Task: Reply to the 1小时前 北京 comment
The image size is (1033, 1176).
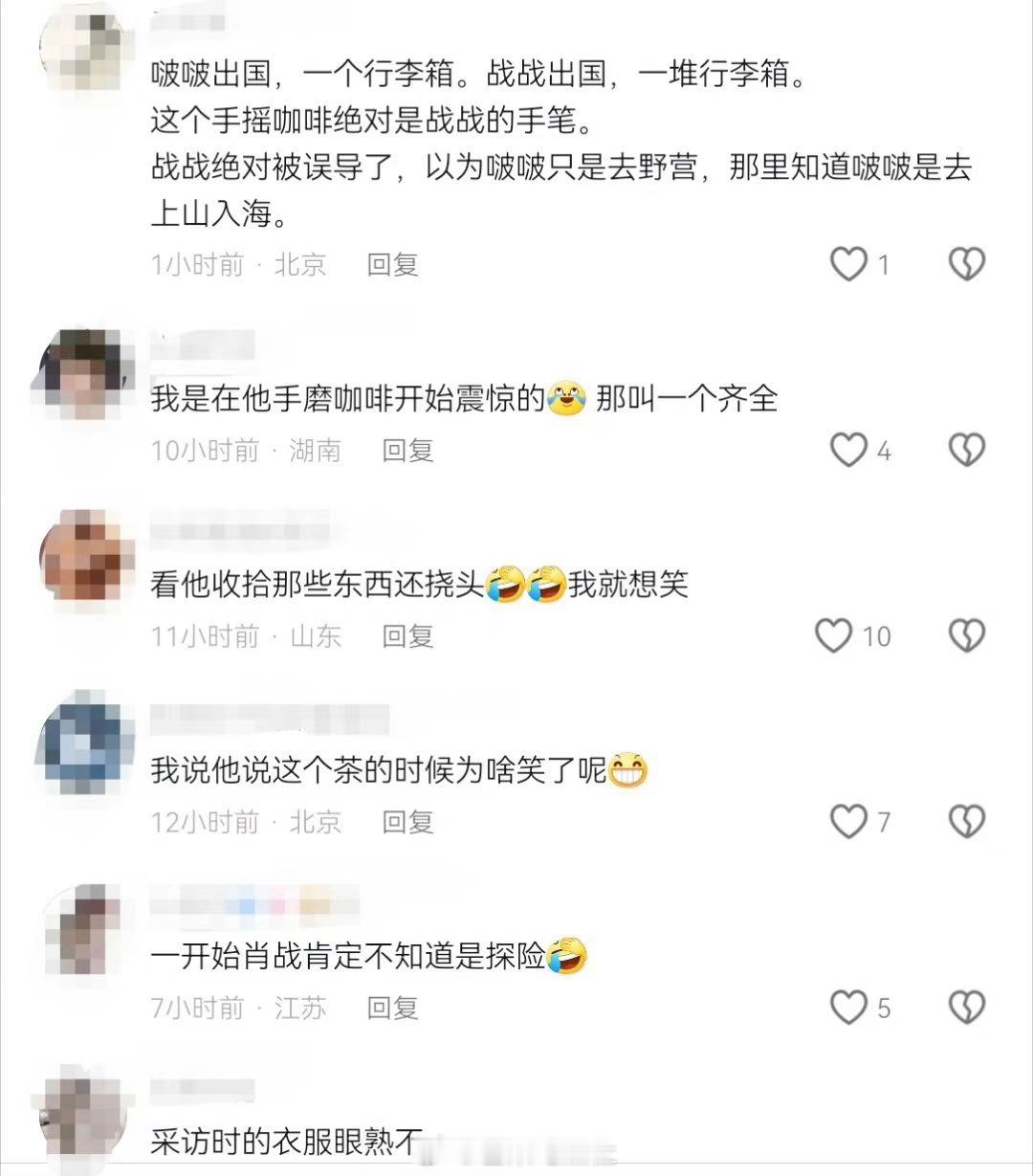Action: 393,264
